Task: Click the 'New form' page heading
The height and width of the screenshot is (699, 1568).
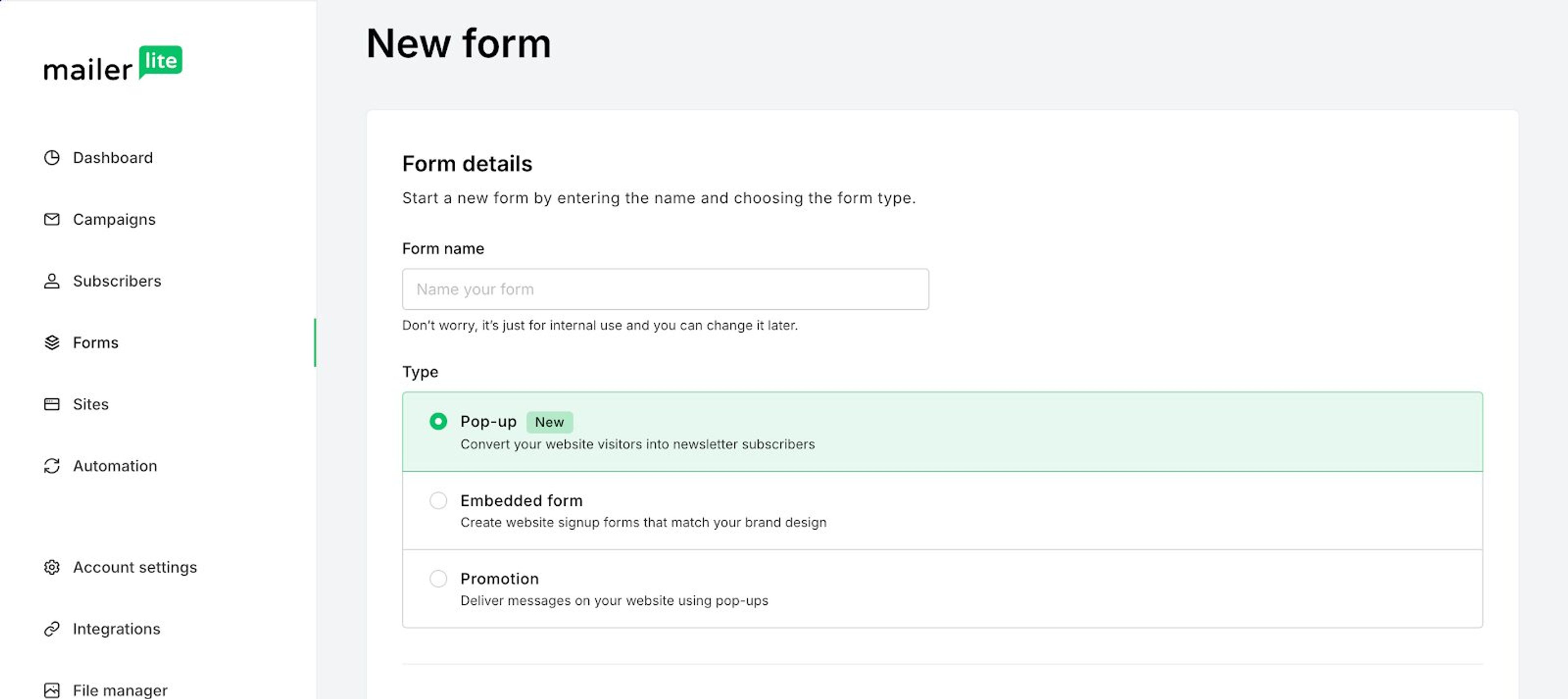Action: (458, 43)
